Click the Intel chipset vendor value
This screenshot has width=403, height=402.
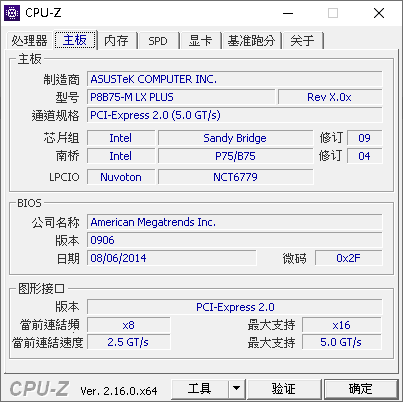121,138
